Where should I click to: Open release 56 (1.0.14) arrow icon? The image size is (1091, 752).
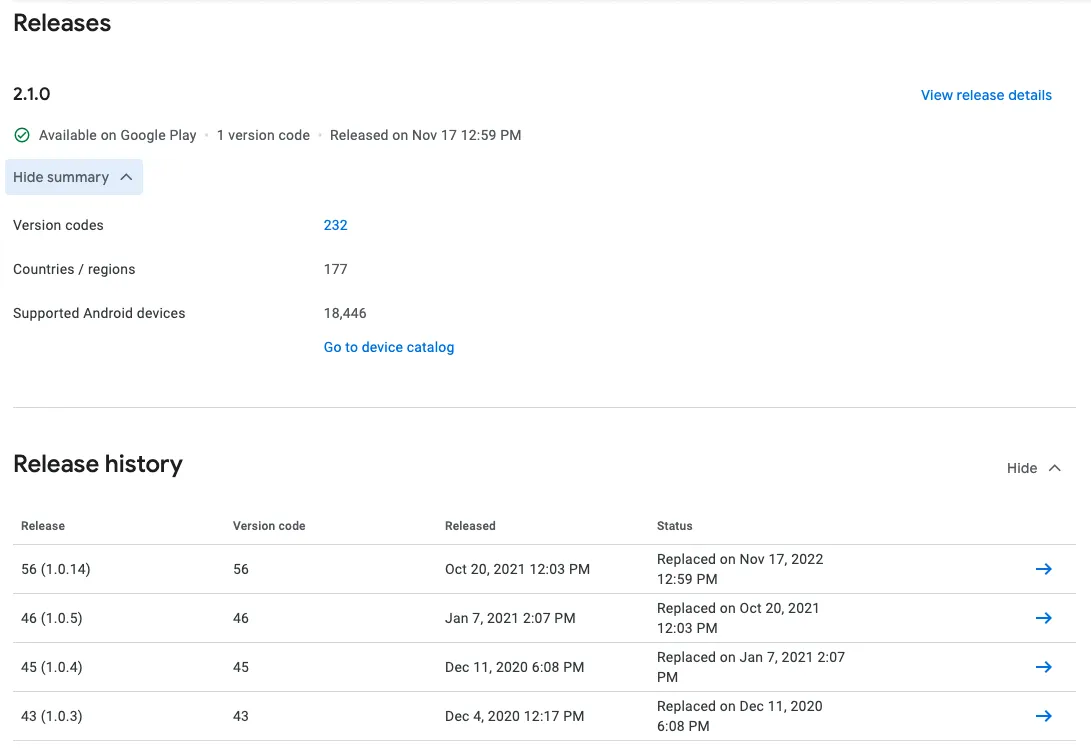pos(1043,569)
